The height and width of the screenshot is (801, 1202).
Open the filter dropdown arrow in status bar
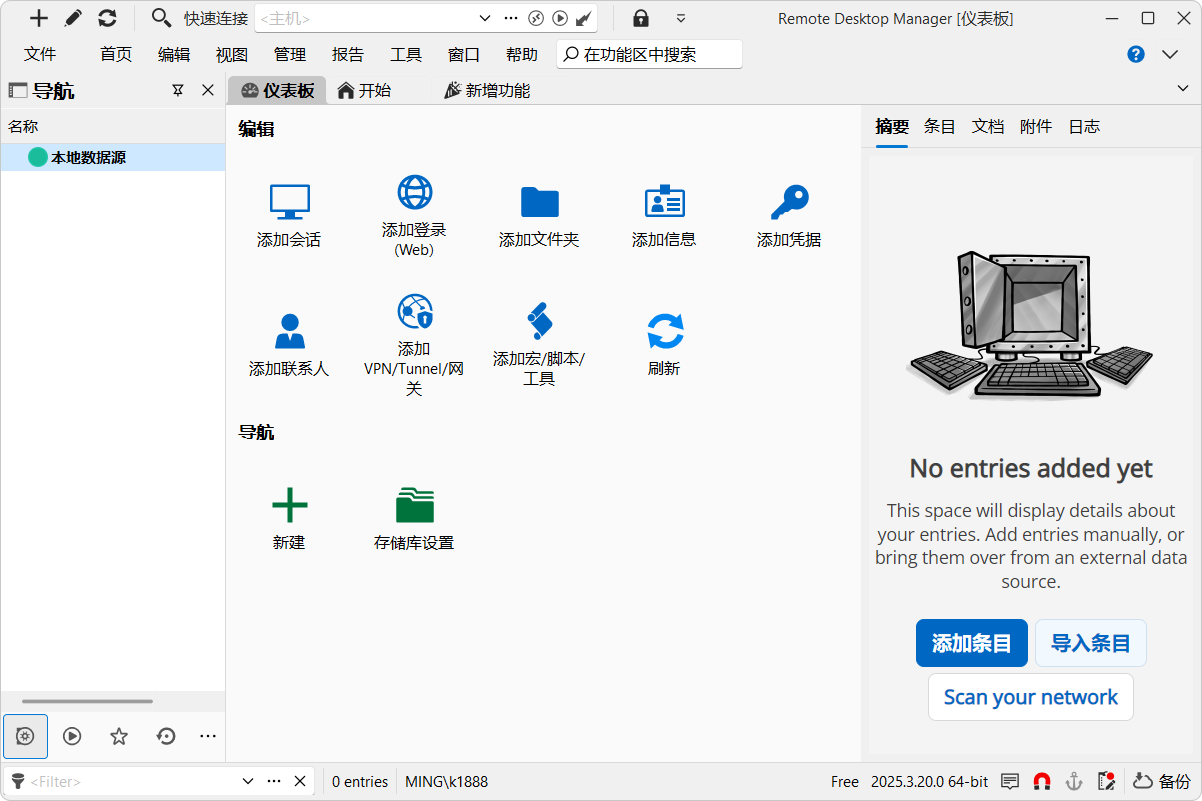(248, 781)
